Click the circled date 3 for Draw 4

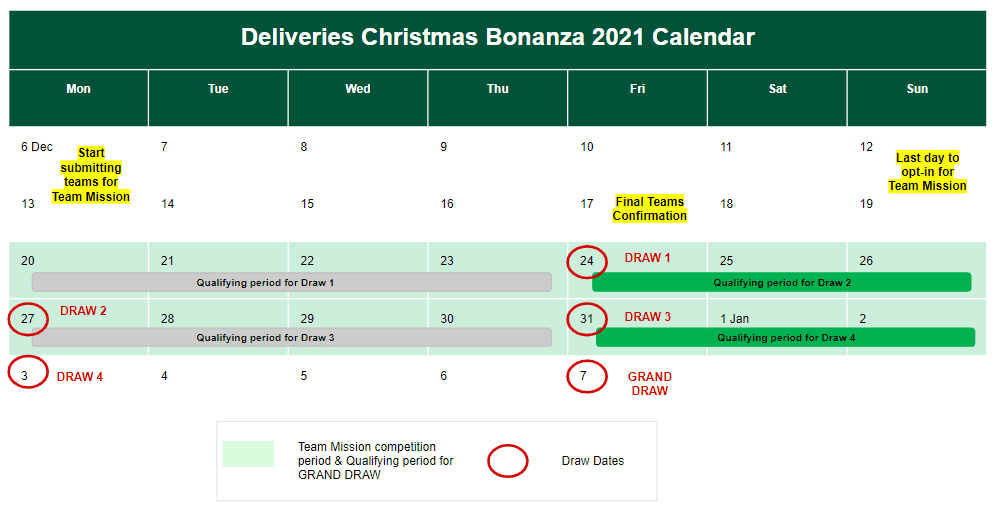coord(28,372)
